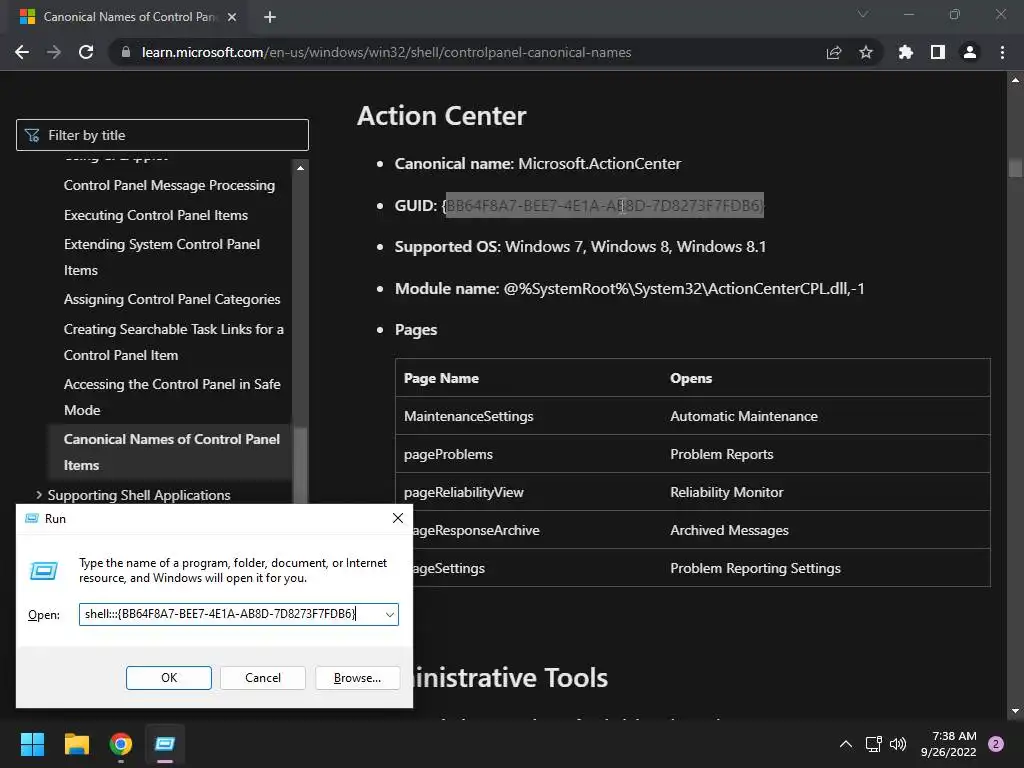Screen dimensions: 1024x768
Task: Open Creating Searchable Task Links article
Action: click(174, 342)
